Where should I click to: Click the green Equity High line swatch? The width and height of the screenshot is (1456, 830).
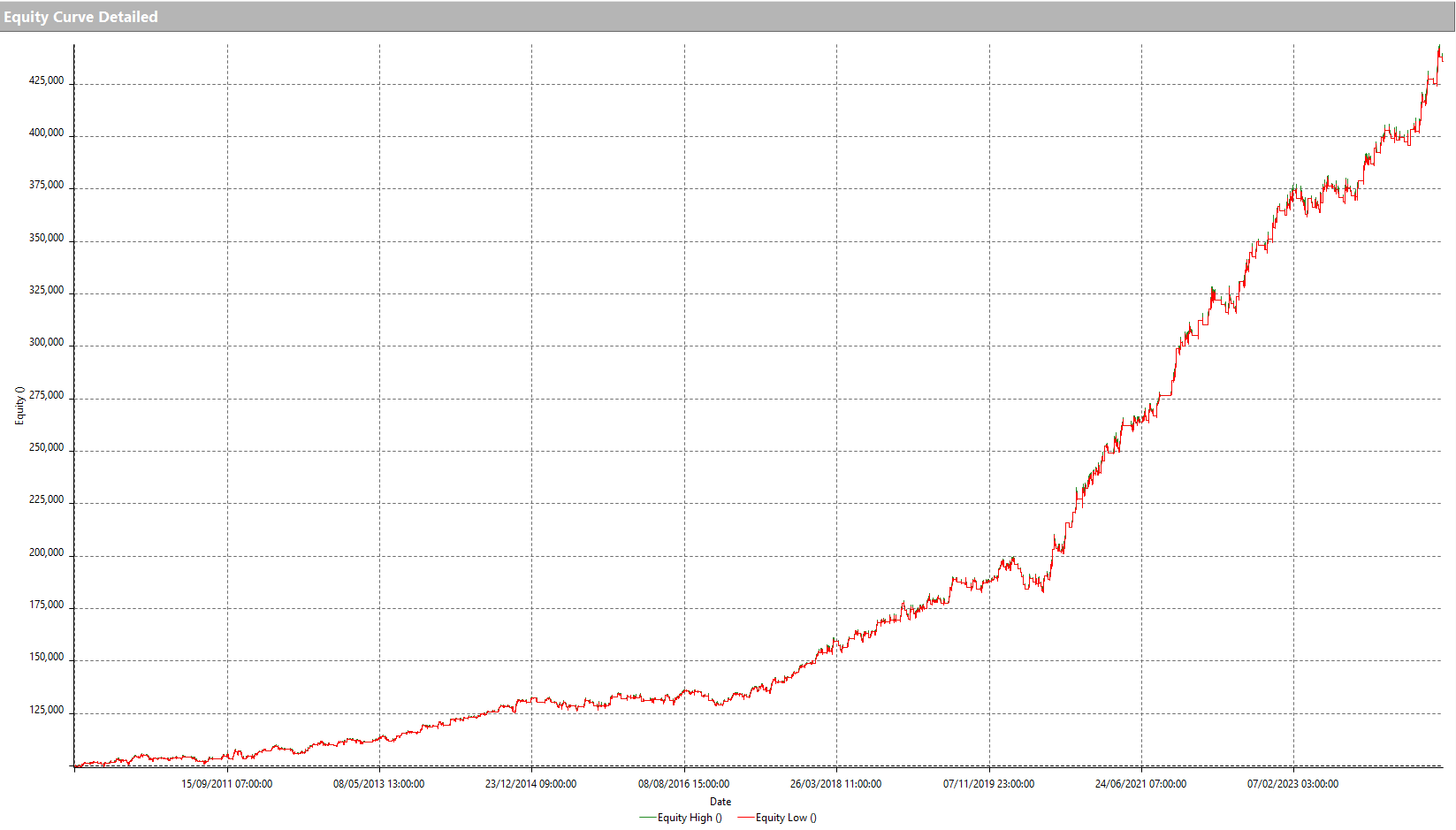click(x=647, y=818)
